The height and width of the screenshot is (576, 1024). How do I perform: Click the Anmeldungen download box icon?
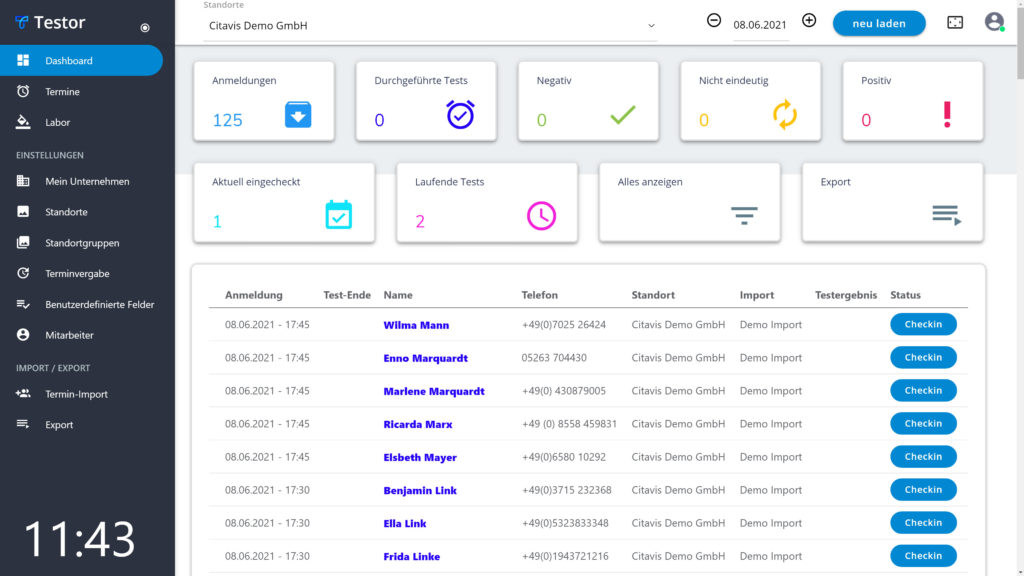point(298,115)
